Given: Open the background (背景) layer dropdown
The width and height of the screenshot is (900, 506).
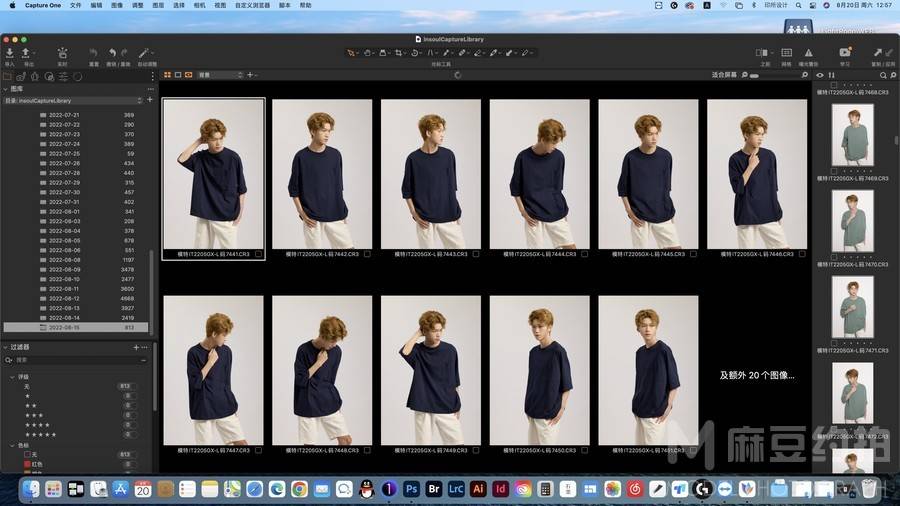Looking at the screenshot, I should point(220,75).
